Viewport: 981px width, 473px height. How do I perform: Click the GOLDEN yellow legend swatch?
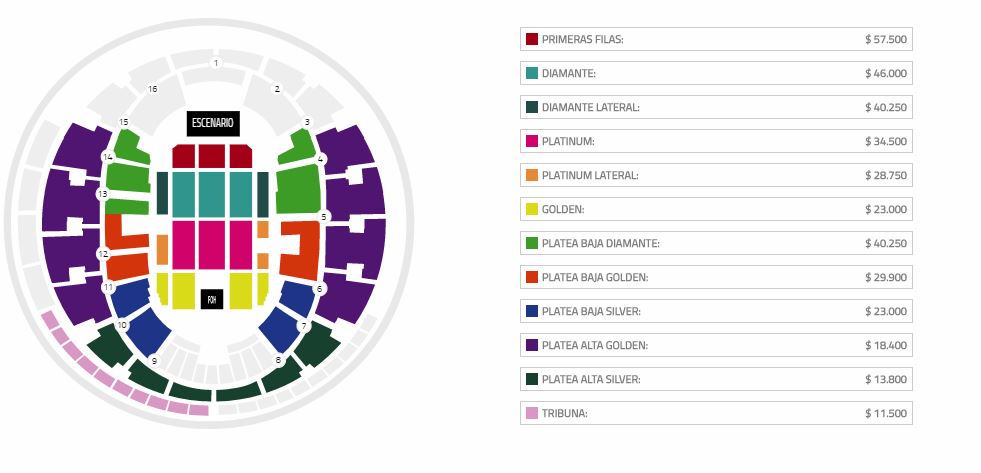point(531,209)
